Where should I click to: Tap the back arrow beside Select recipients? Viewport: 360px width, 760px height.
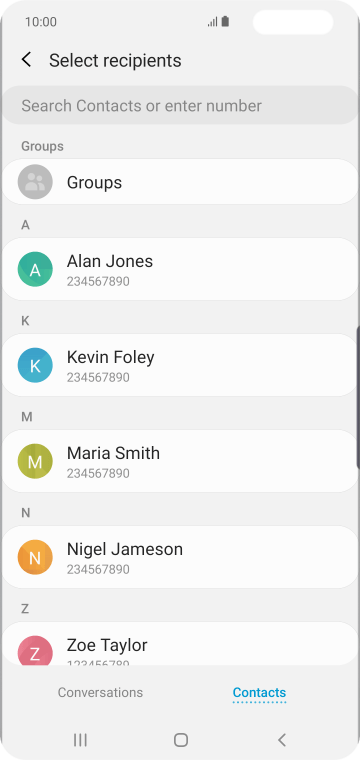click(x=26, y=60)
